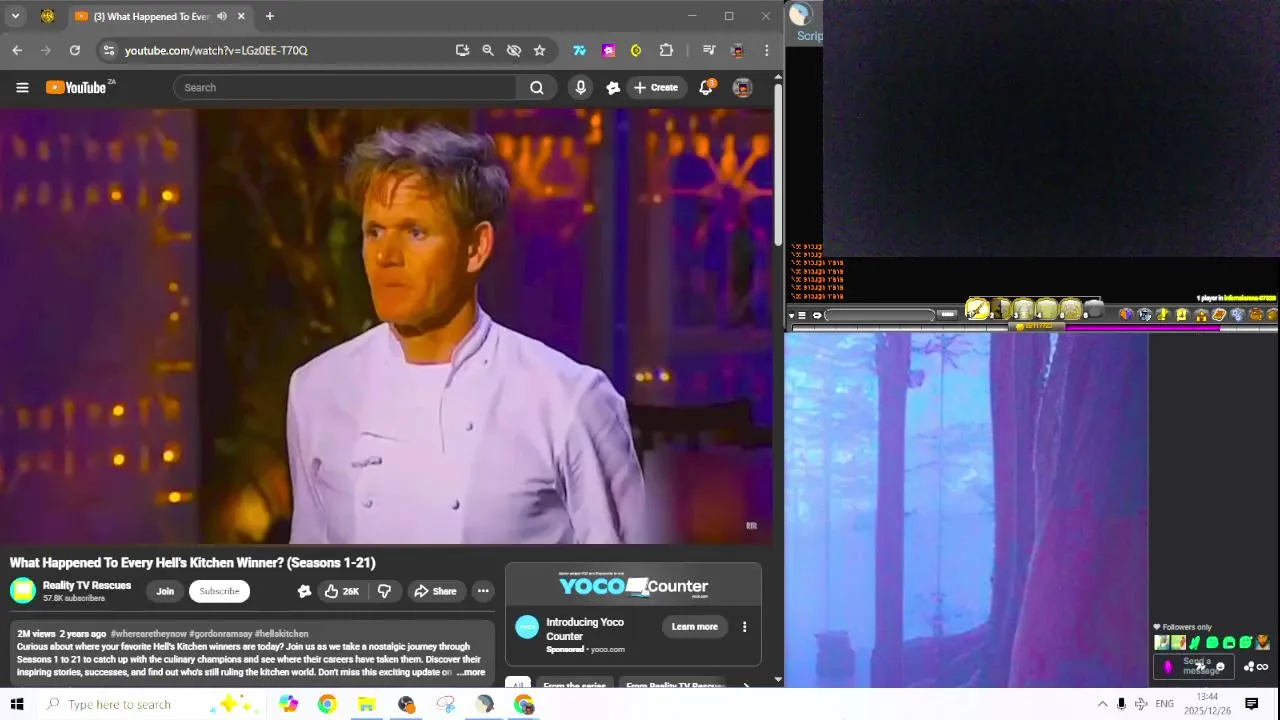The image size is (1280, 720).
Task: Click the Hell's Kitchen video player
Action: tap(386, 326)
